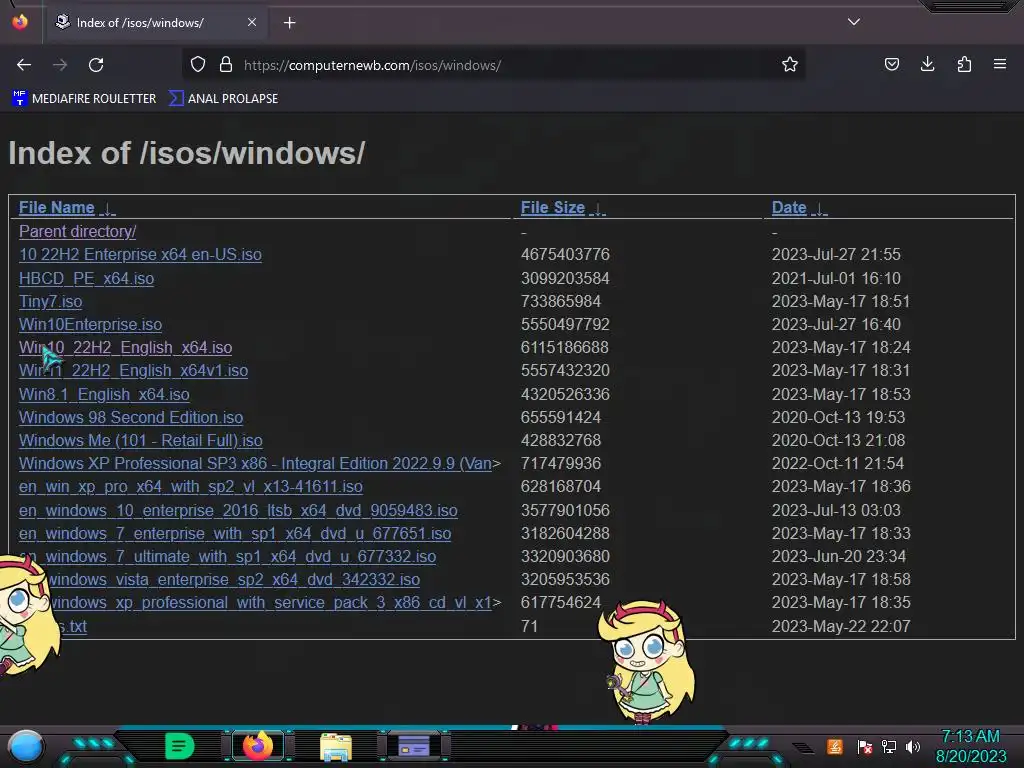Open Windows XP Professional SP3 x86 Integral Edition link

click(255, 463)
